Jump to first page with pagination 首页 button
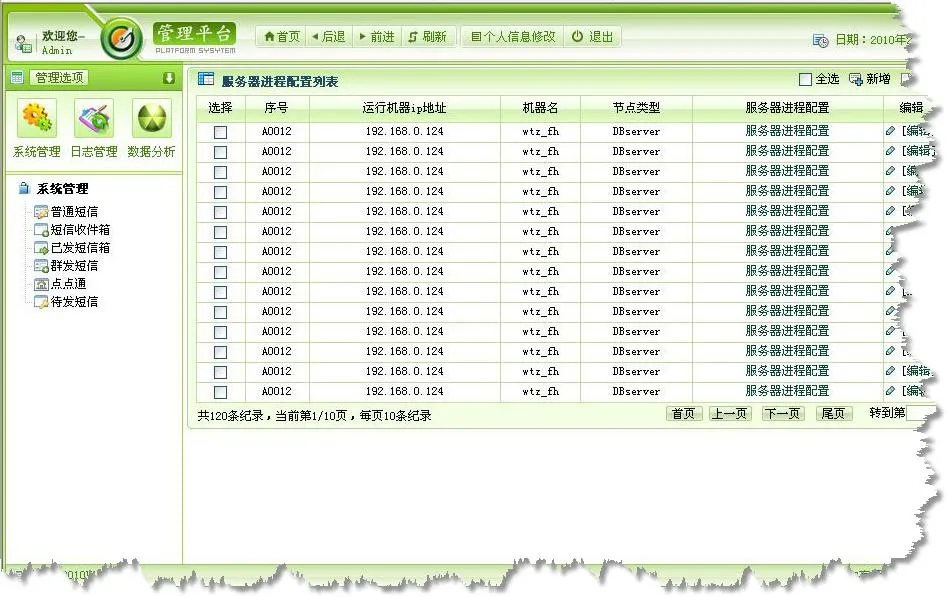The image size is (947, 597). pos(684,414)
